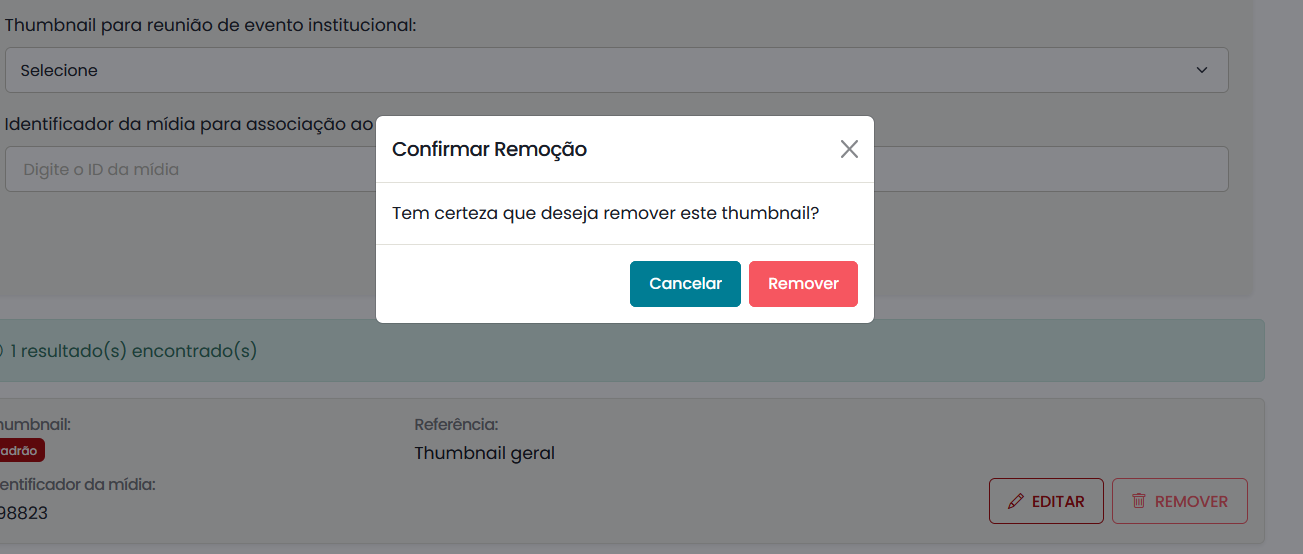Click the media identifier value 98823
The height and width of the screenshot is (554, 1303).
click(24, 513)
